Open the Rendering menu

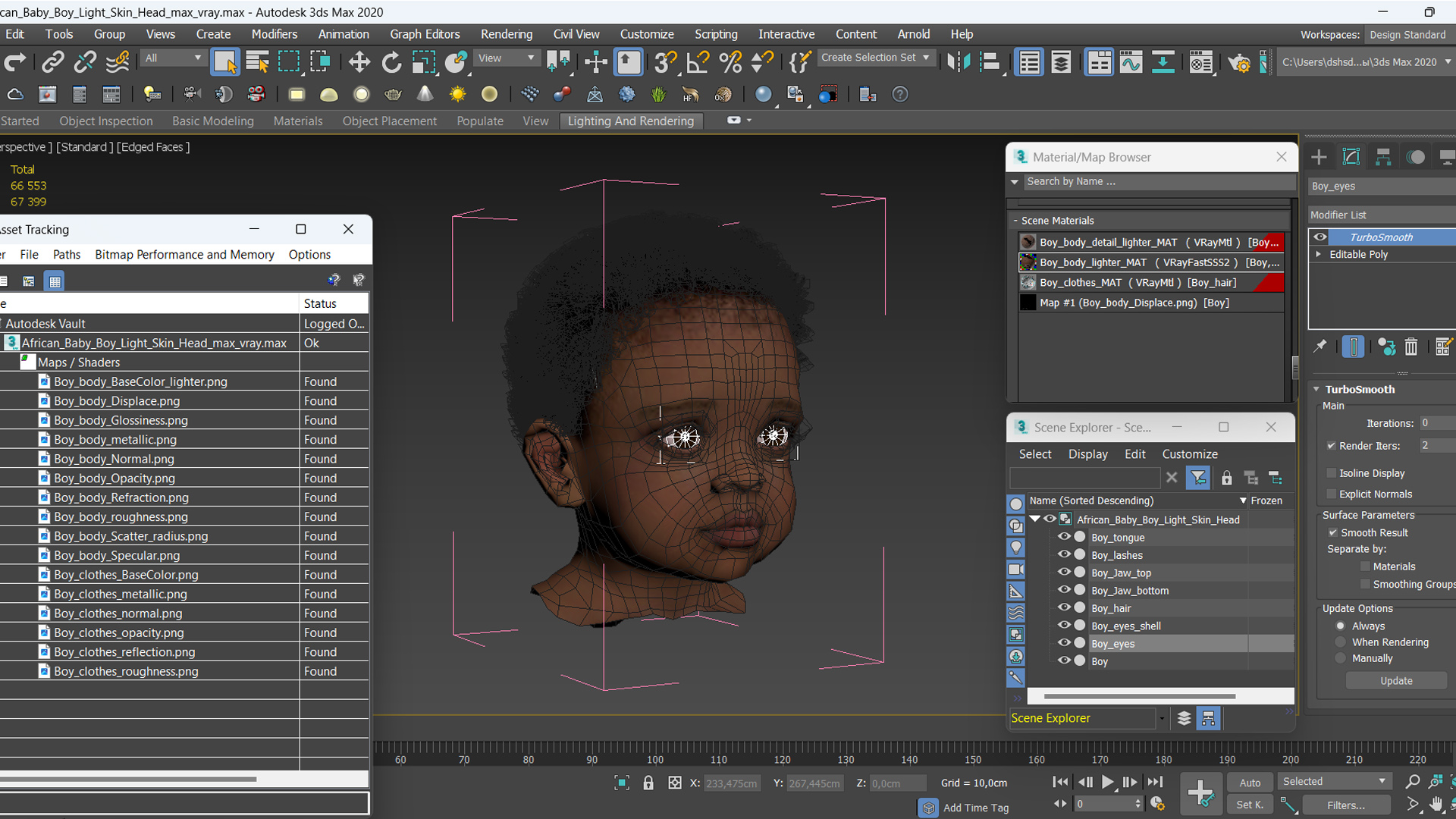[506, 34]
